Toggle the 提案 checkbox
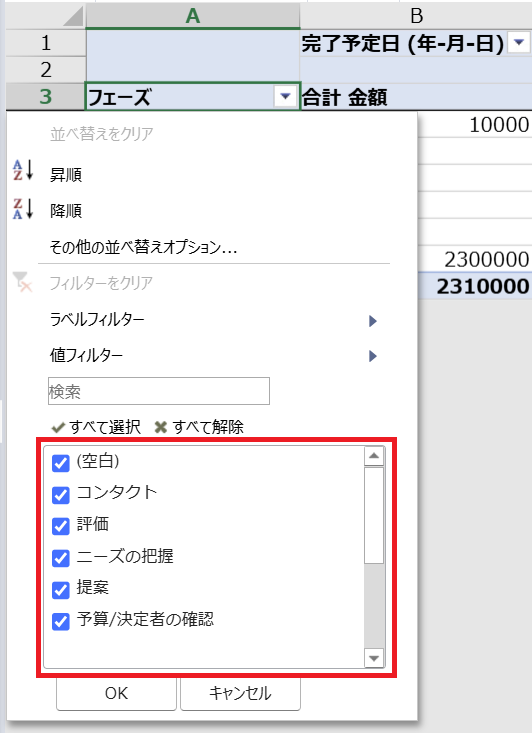The image size is (532, 733). [x=61, y=590]
